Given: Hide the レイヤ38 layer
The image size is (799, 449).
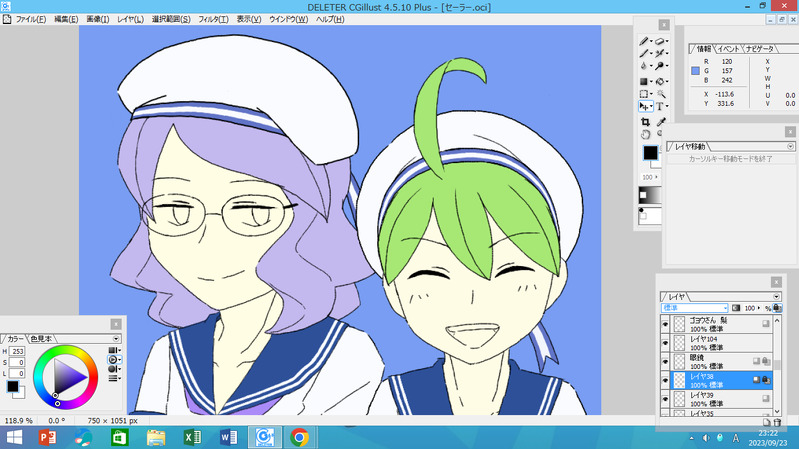Looking at the screenshot, I should pos(665,381).
